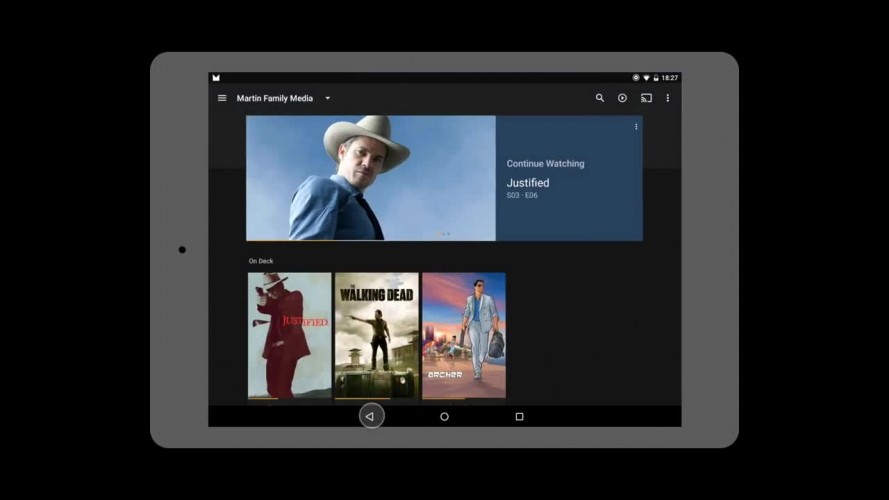This screenshot has width=889, height=500.
Task: Open the Continue Watching card's overflow menu
Action: click(x=636, y=126)
